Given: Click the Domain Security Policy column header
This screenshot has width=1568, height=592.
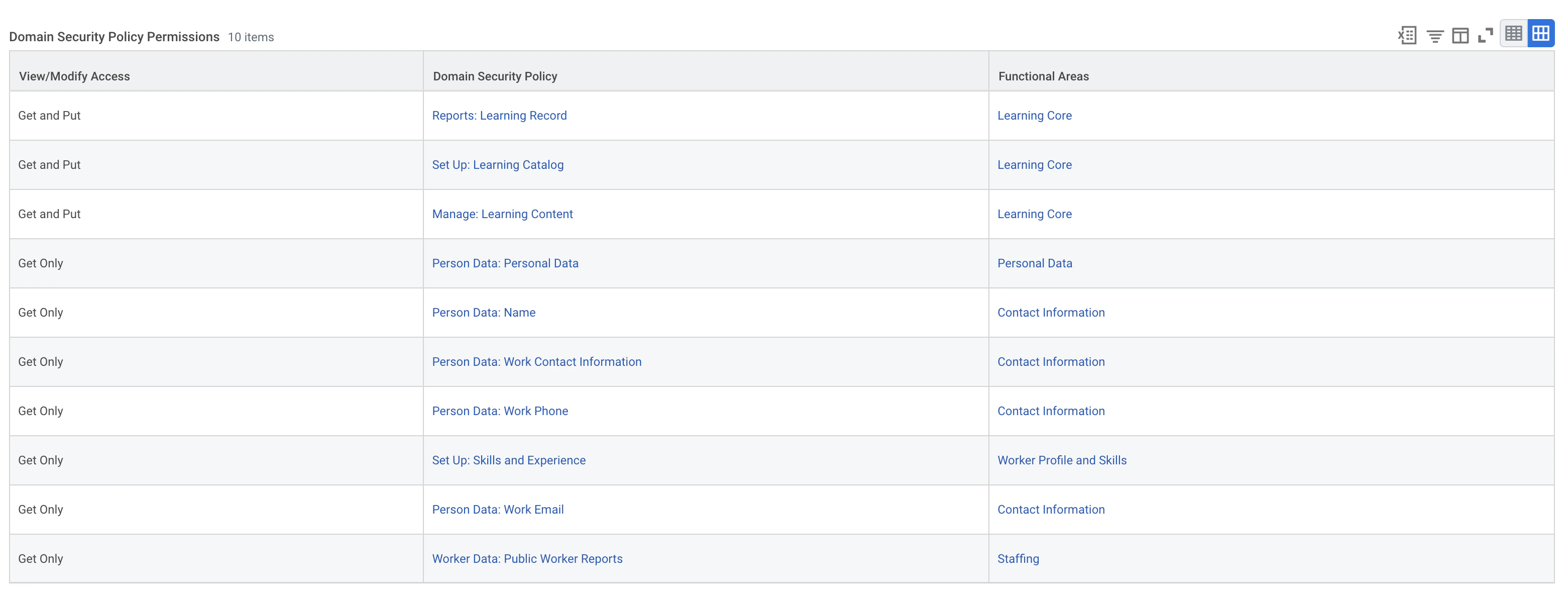Looking at the screenshot, I should point(495,76).
